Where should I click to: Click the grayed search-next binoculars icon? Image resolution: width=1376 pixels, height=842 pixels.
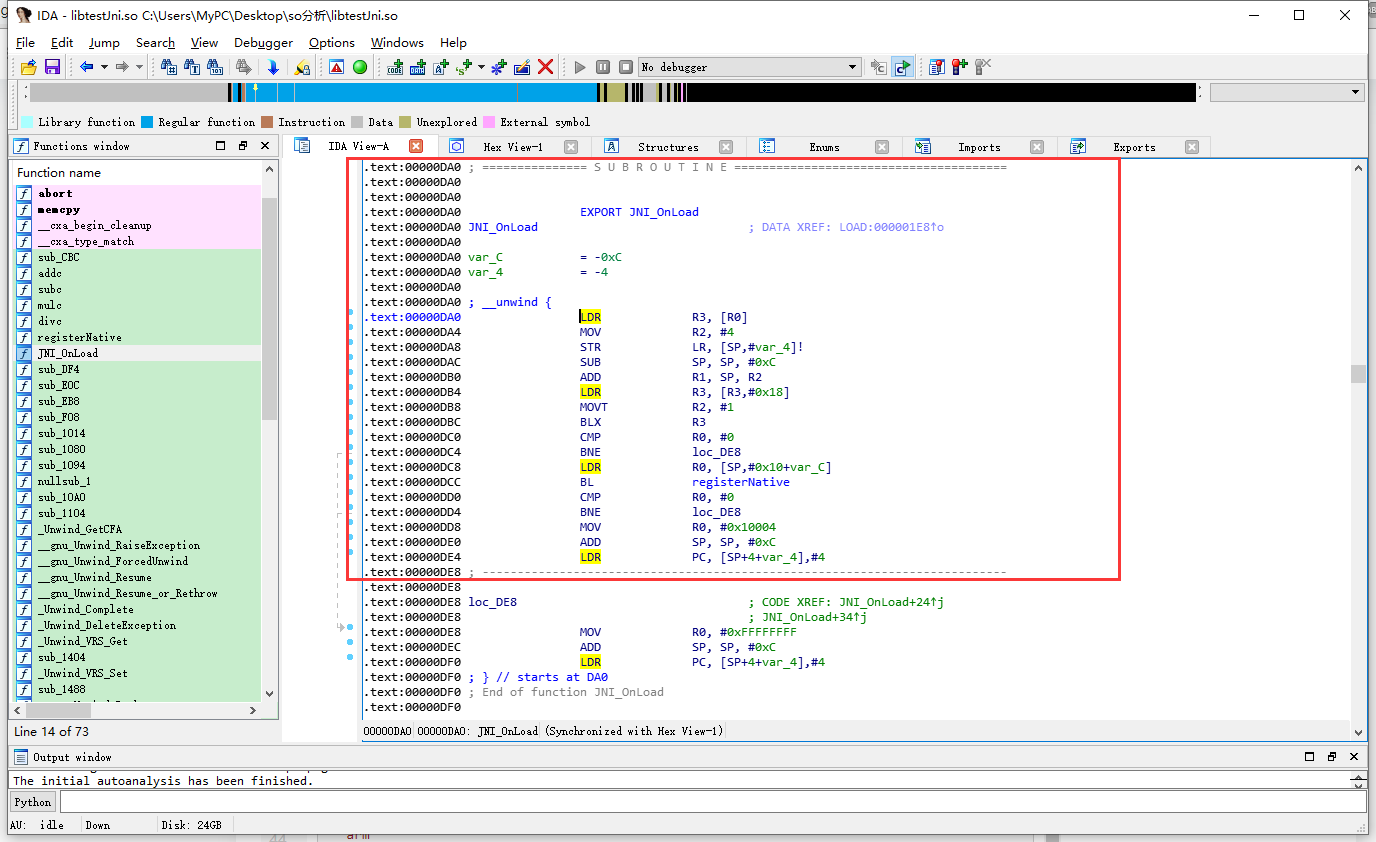point(242,67)
